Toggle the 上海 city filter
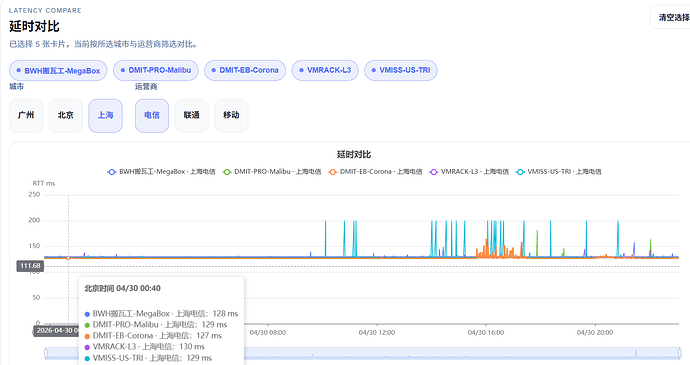The image size is (690, 365). click(x=106, y=115)
